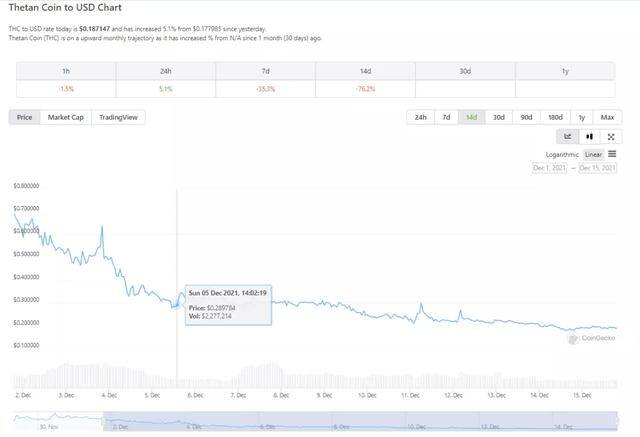Image resolution: width=640 pixels, height=437 pixels.
Task: Click the 4. Dec price spike on chart
Action: click(102, 226)
